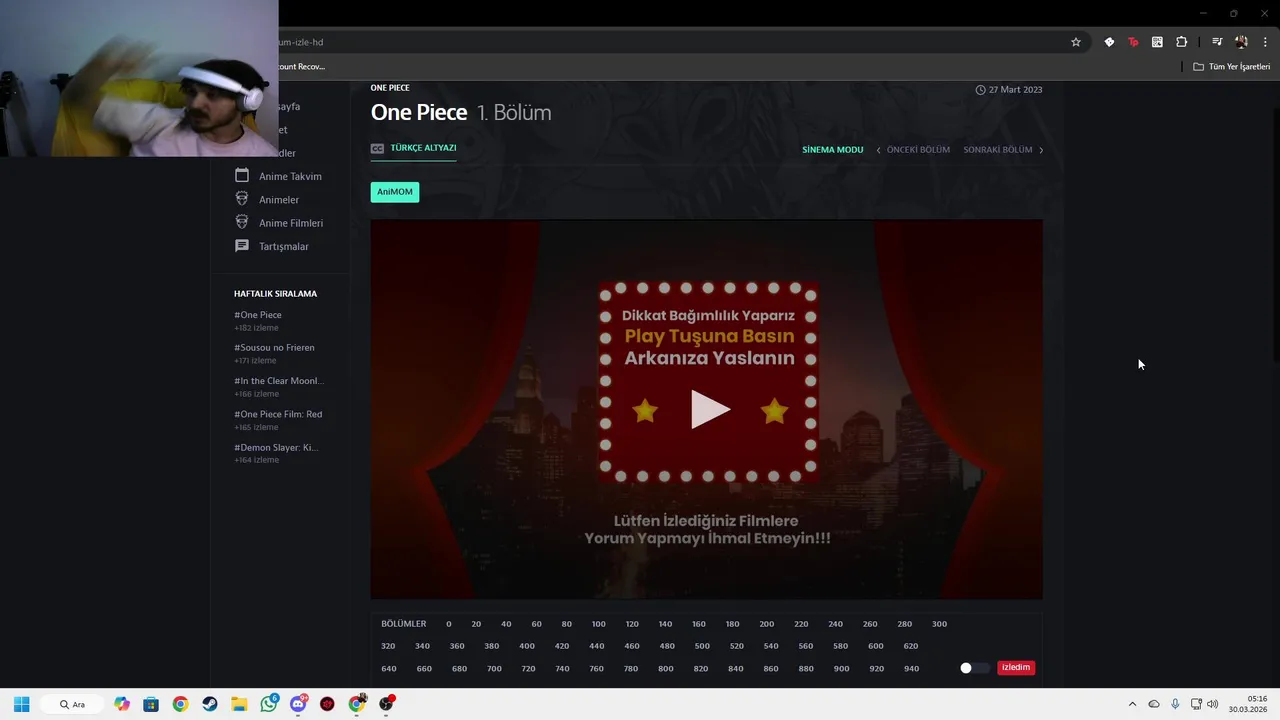This screenshot has height=720, width=1280.
Task: Bookmark this page with the star icon
Action: coord(1076,42)
